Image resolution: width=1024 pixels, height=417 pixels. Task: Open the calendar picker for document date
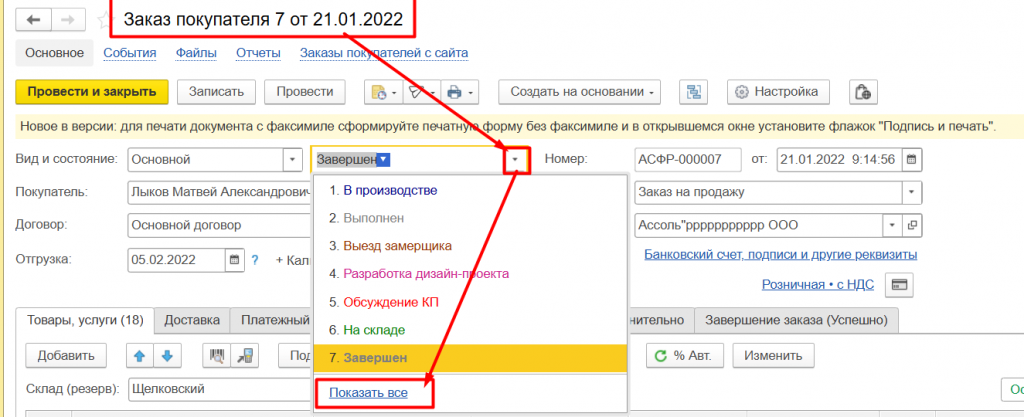[912, 159]
